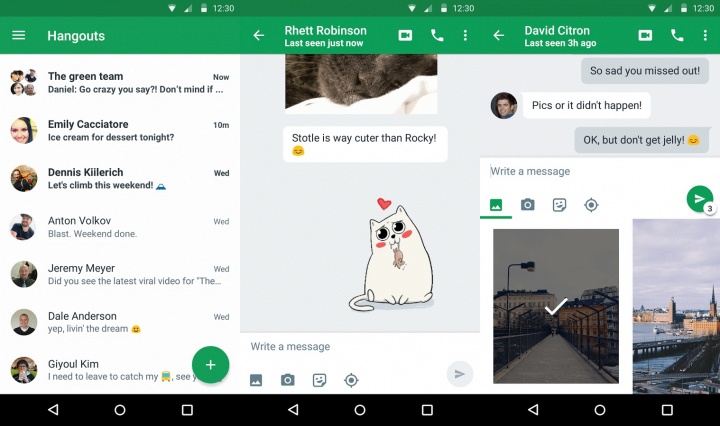
Task: Open Emily Cacciatore conversation
Action: [120, 130]
